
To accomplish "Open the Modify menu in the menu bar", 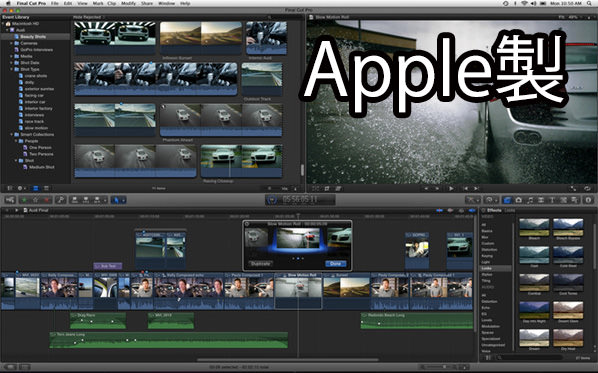I will [128, 3].
